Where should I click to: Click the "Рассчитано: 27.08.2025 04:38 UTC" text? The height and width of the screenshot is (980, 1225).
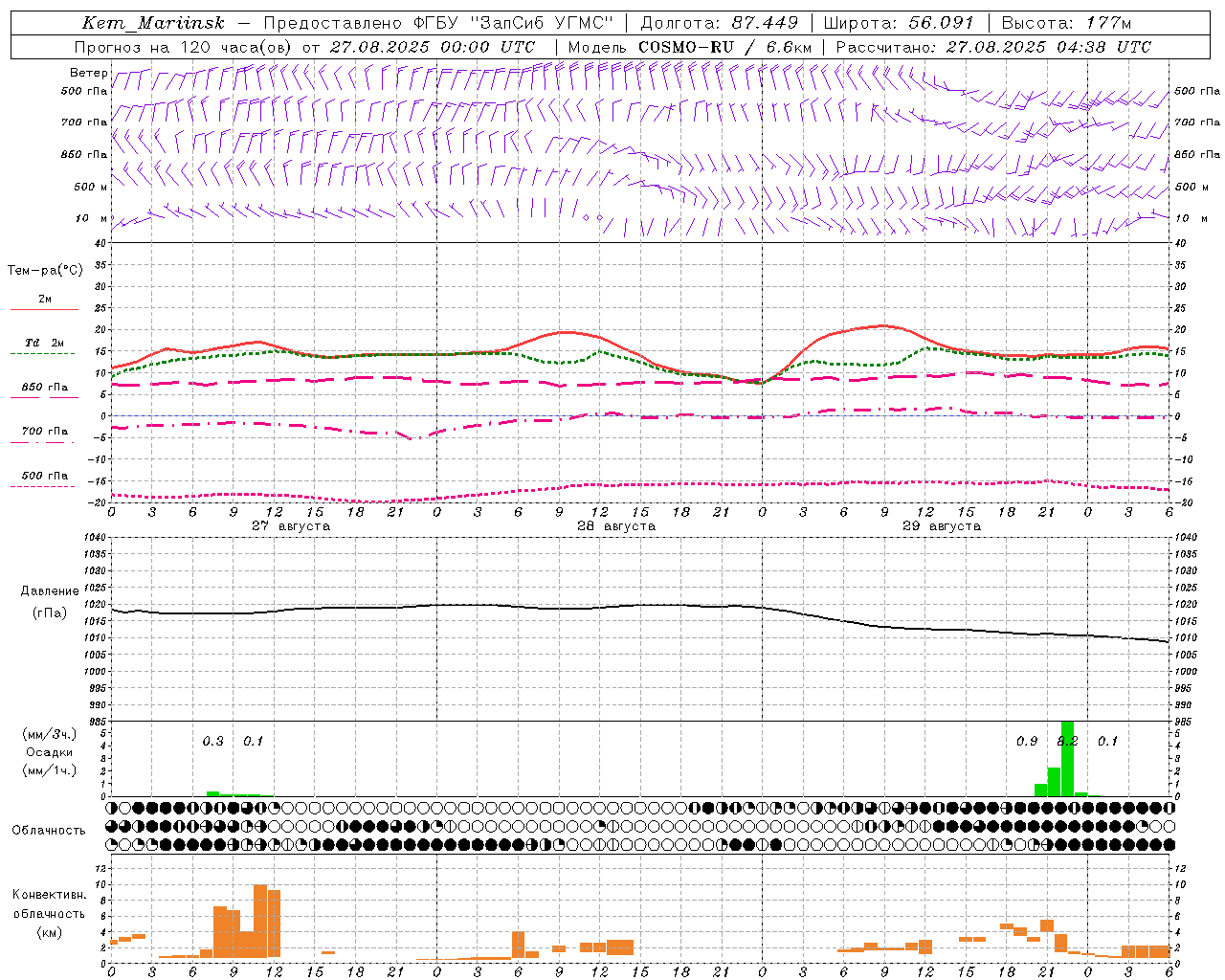993,47
